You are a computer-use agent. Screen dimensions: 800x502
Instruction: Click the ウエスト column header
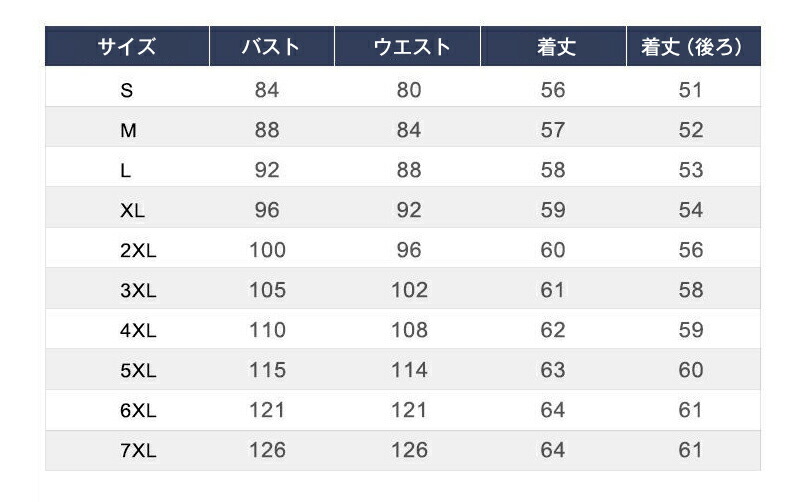tap(410, 47)
